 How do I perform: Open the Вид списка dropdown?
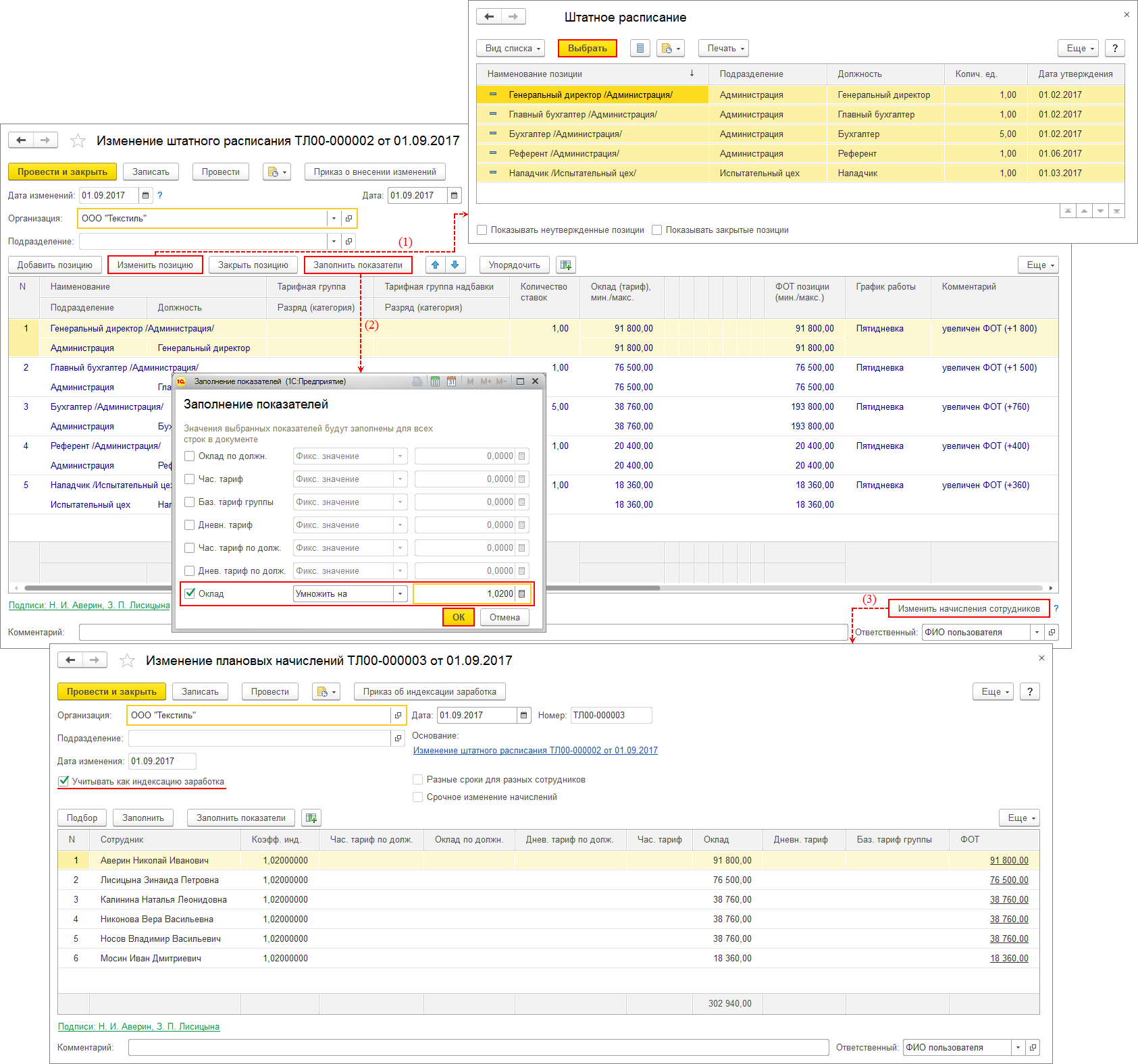pos(513,48)
